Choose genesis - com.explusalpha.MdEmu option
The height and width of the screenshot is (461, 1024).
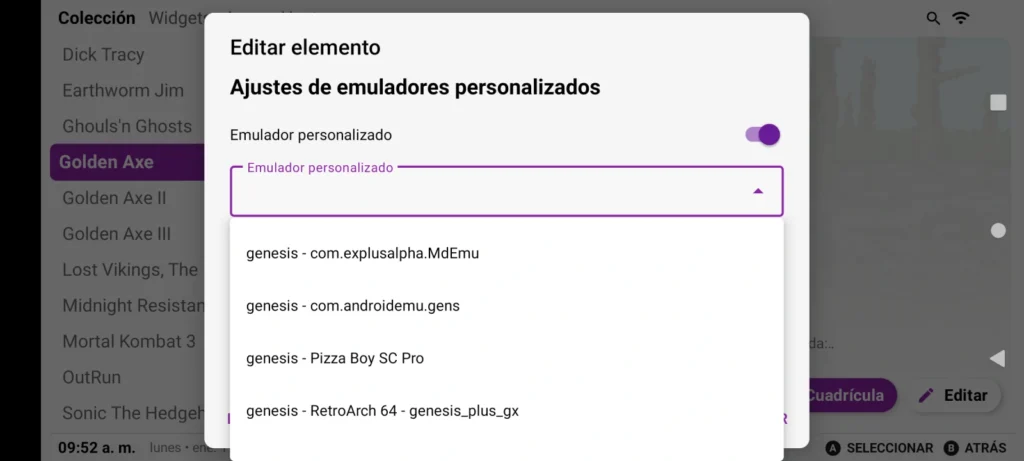[x=362, y=253]
